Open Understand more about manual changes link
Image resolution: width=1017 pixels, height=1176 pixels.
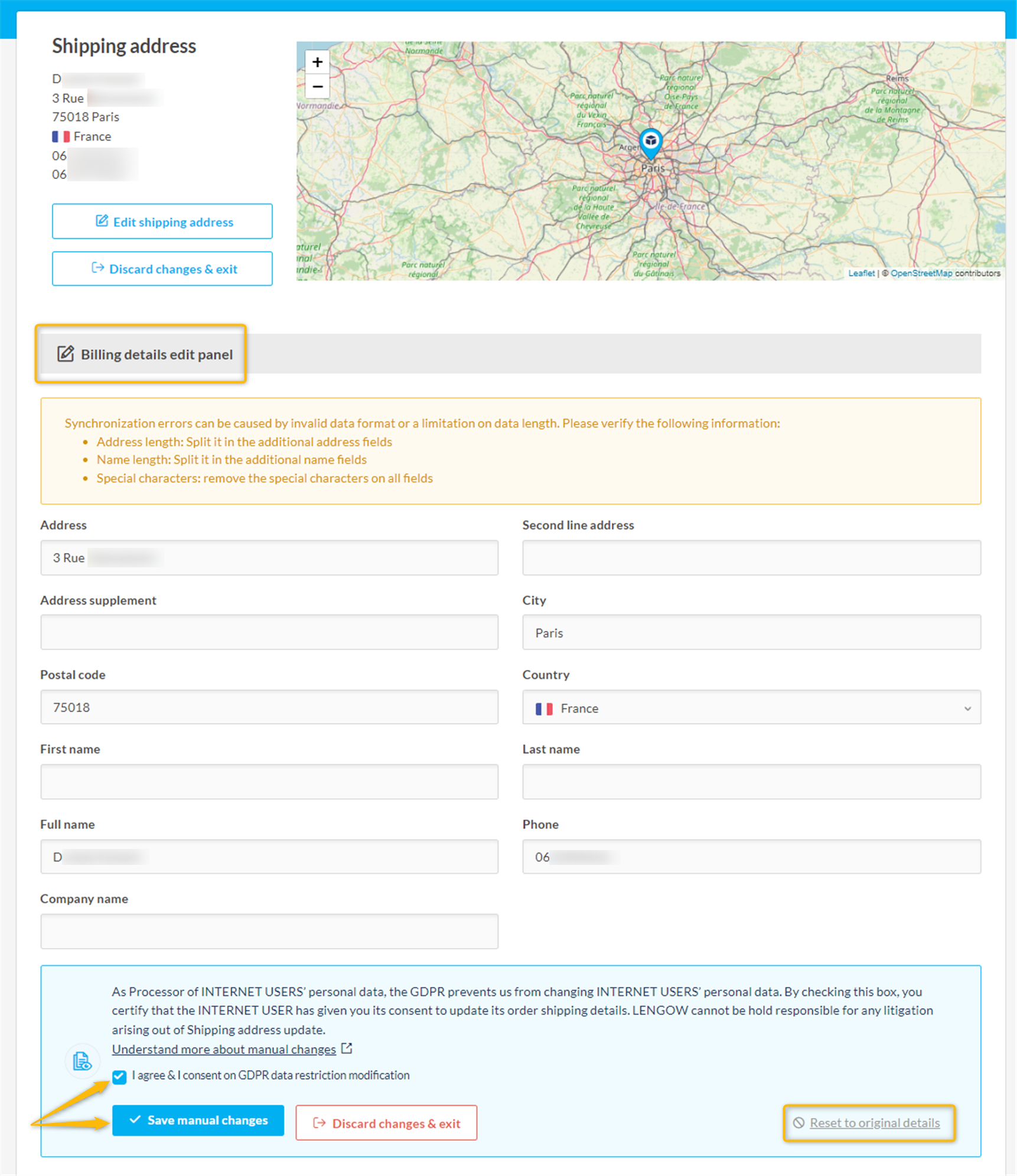[224, 1049]
